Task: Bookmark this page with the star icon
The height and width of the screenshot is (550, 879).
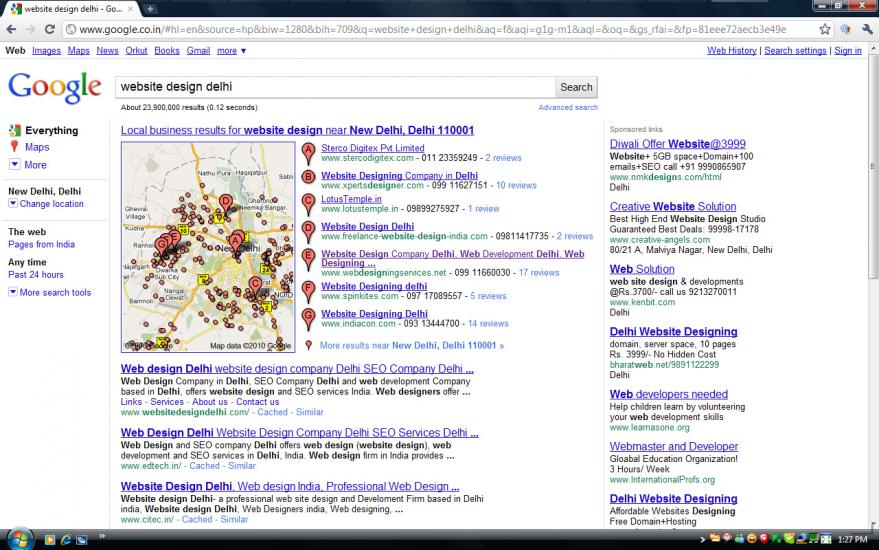Action: [x=825, y=29]
